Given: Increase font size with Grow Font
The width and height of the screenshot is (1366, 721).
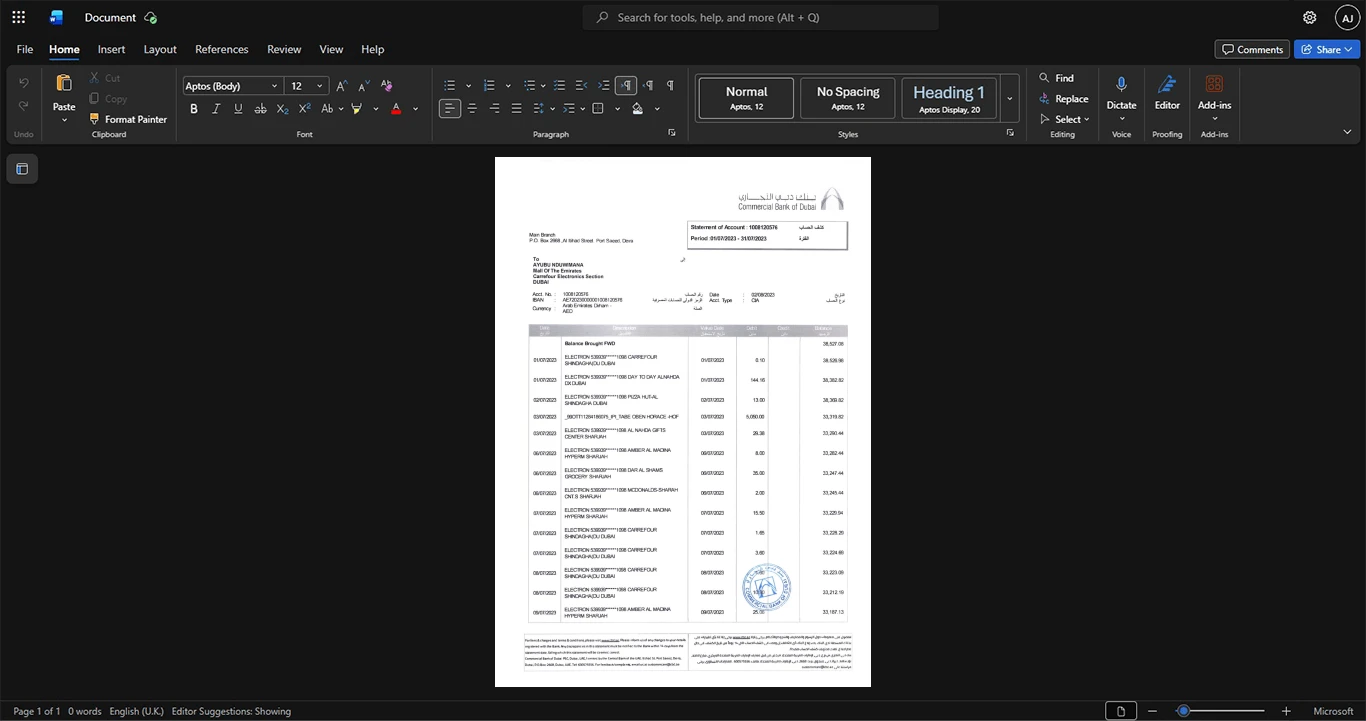Looking at the screenshot, I should (342, 86).
